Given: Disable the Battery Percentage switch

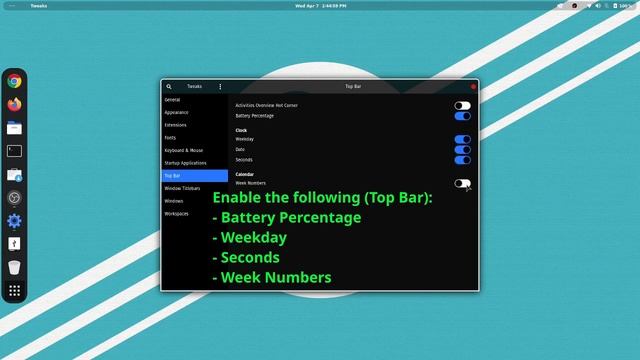Looking at the screenshot, I should (x=462, y=116).
